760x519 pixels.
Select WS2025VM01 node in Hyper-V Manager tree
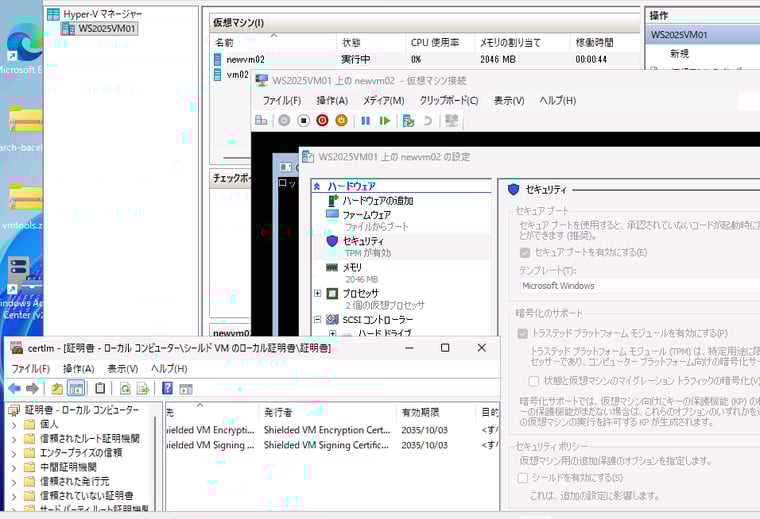[99, 29]
